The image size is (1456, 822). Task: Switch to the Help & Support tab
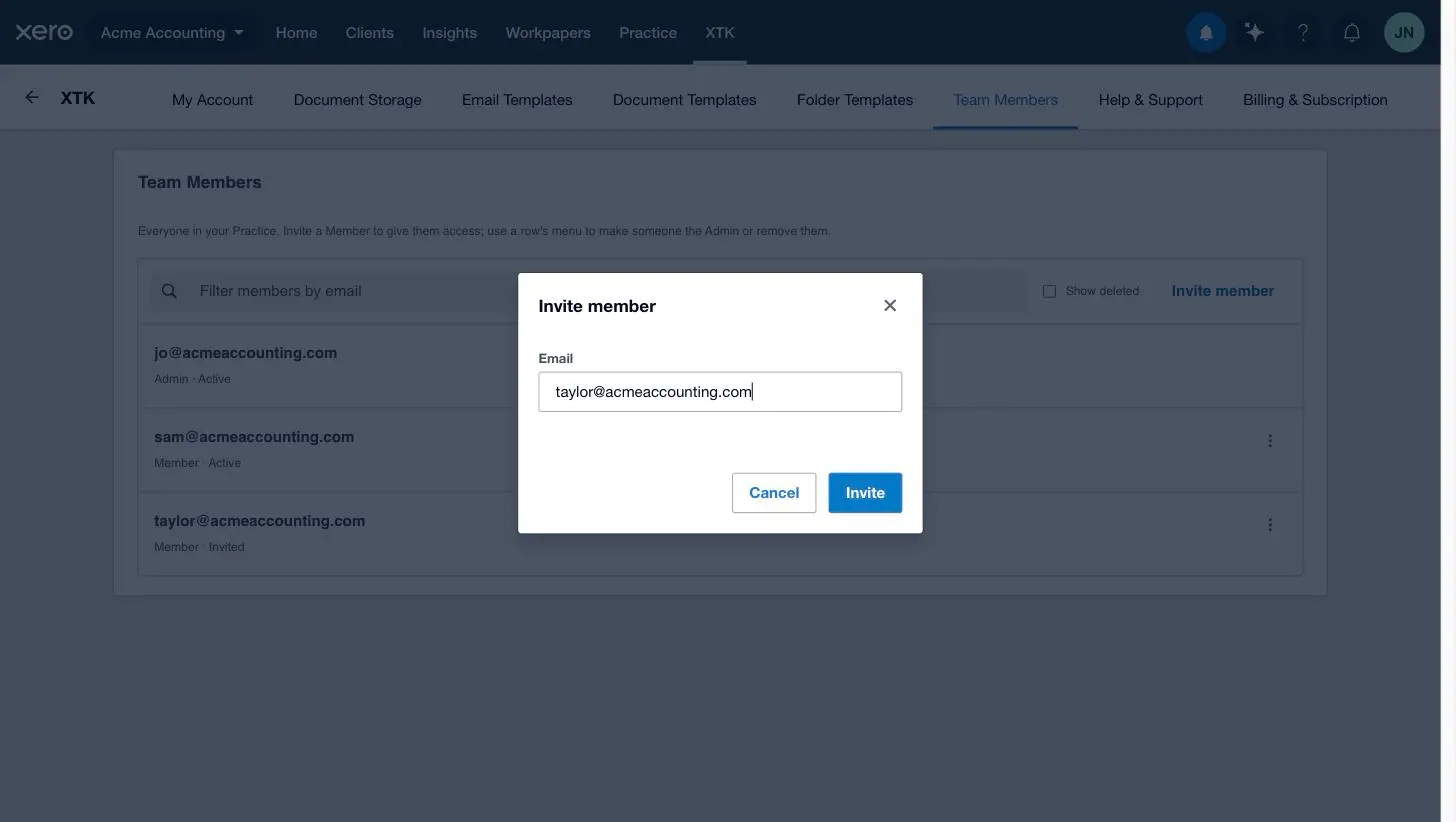[1151, 100]
